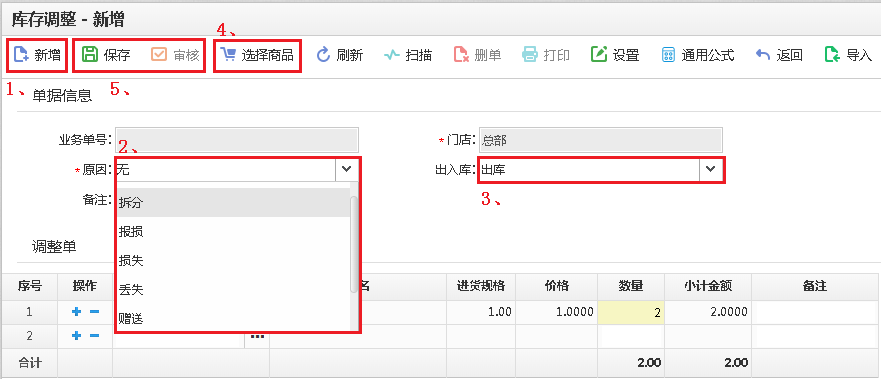
Task: Open product lookup ellipsis in row 2
Action: click(257, 336)
